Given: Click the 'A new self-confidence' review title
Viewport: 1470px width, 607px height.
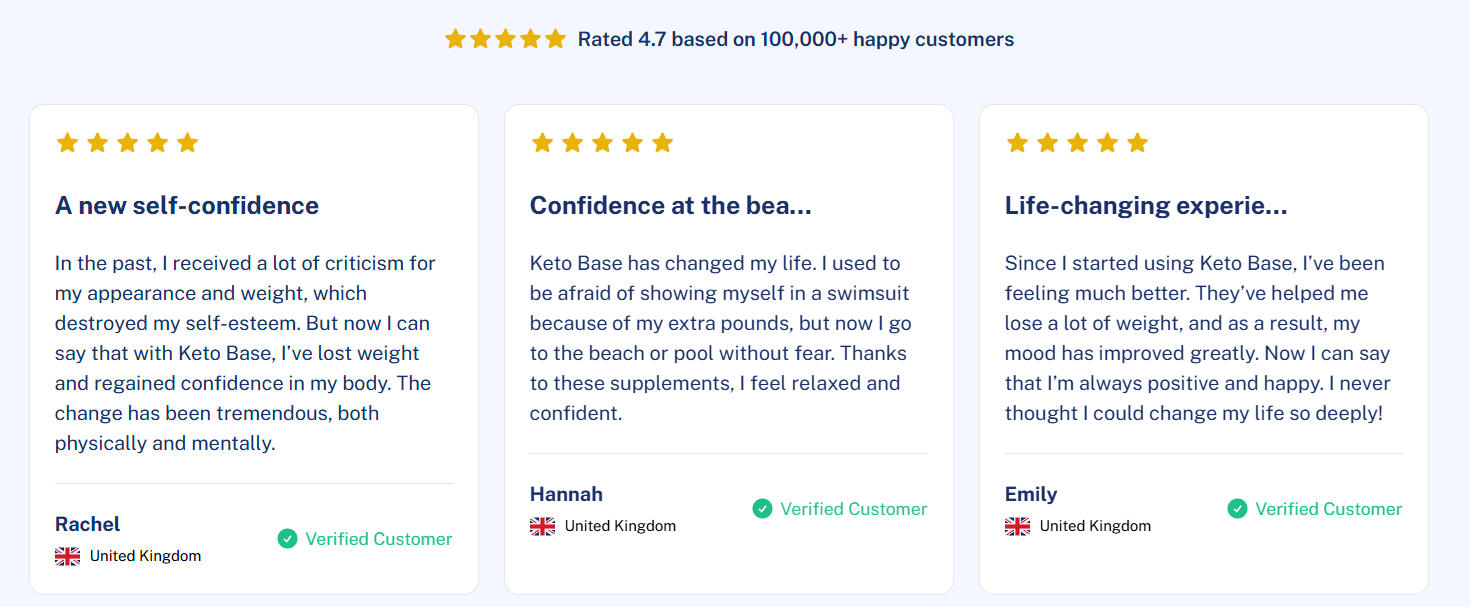Looking at the screenshot, I should (187, 206).
